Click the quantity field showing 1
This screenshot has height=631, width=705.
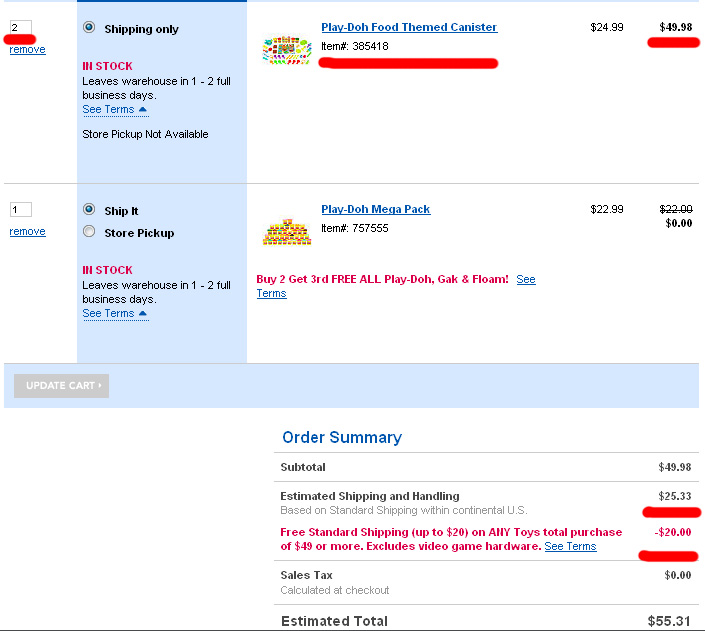pos(21,210)
